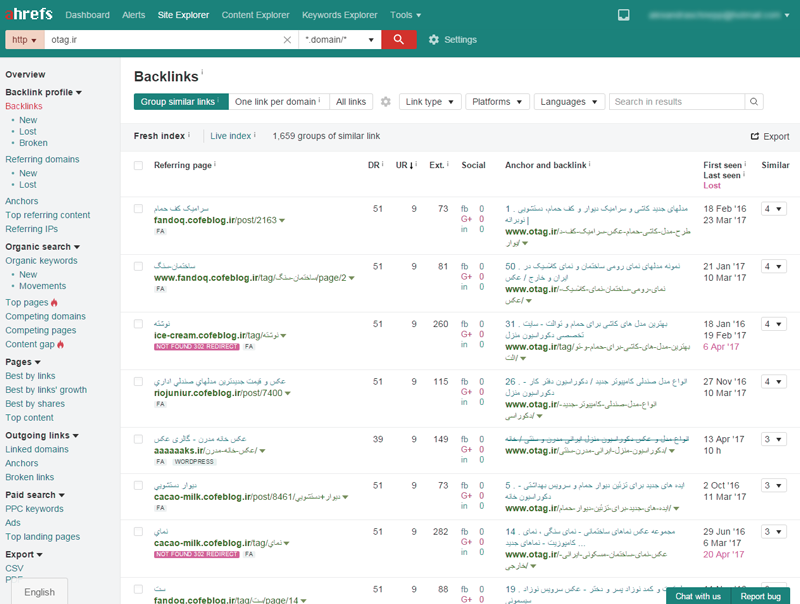Open the English language selector
This screenshot has width=800, height=604.
(x=39, y=592)
